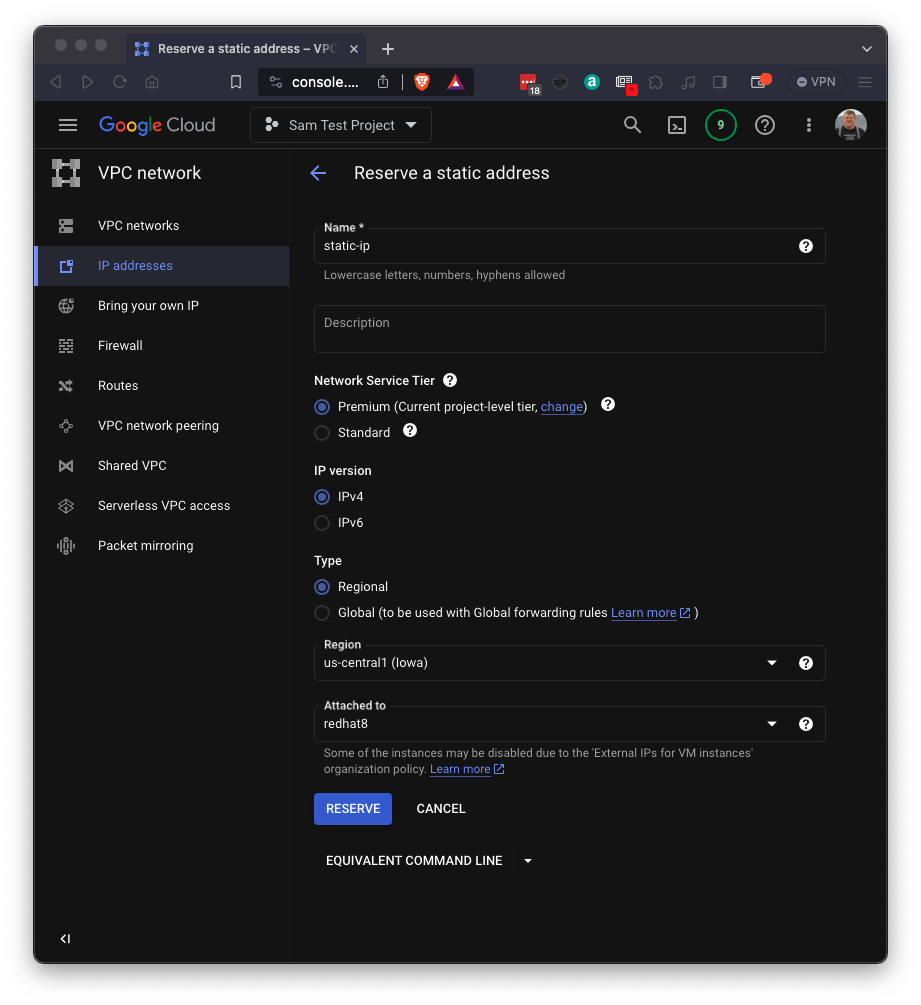
Task: Click the RESERVE button
Action: click(x=353, y=809)
